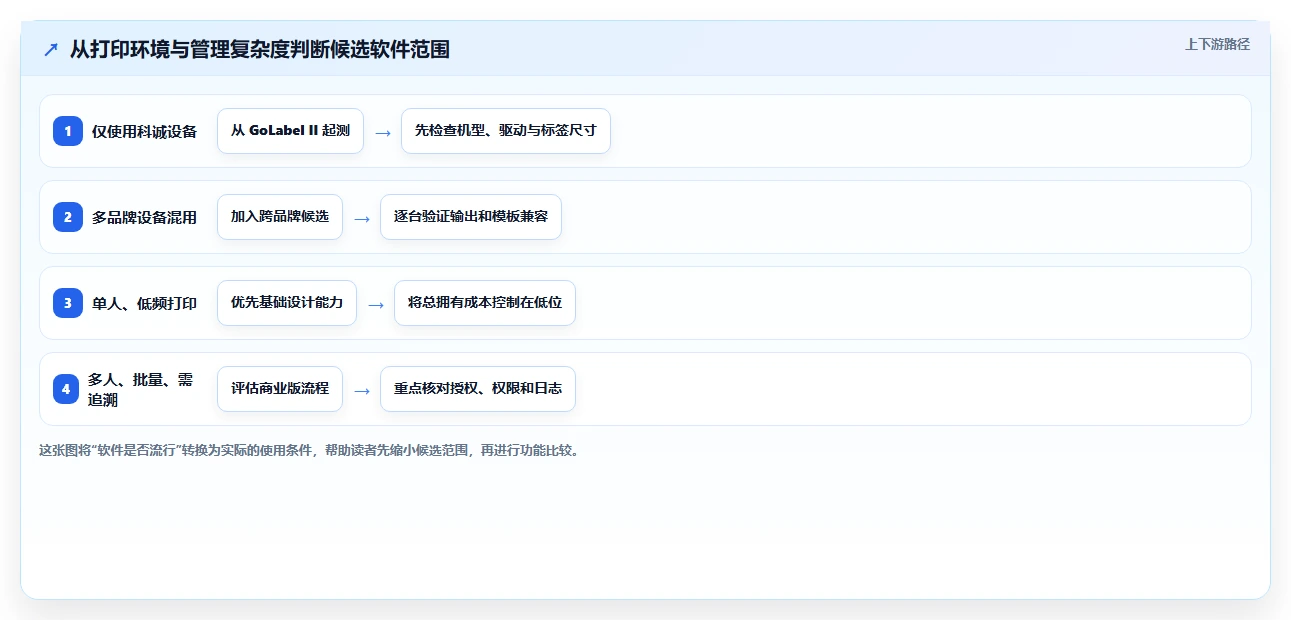Click the arrow after 优先基础设计能力
1291x620 pixels.
tap(376, 304)
